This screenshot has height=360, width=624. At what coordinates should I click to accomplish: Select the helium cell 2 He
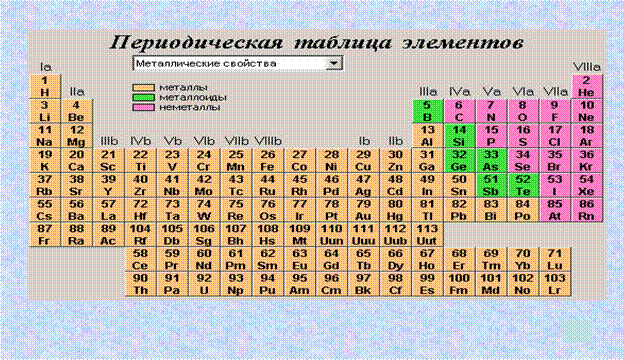(587, 87)
